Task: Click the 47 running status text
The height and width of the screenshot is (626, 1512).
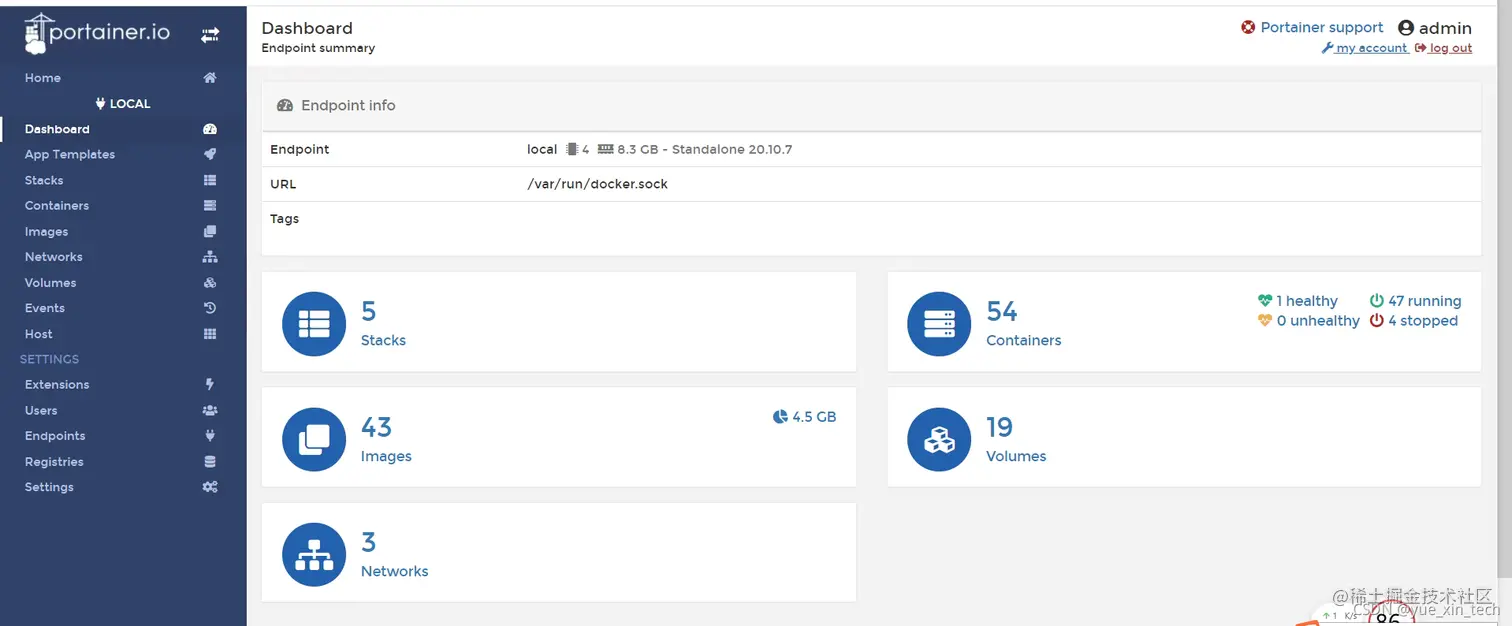Action: (x=1424, y=301)
